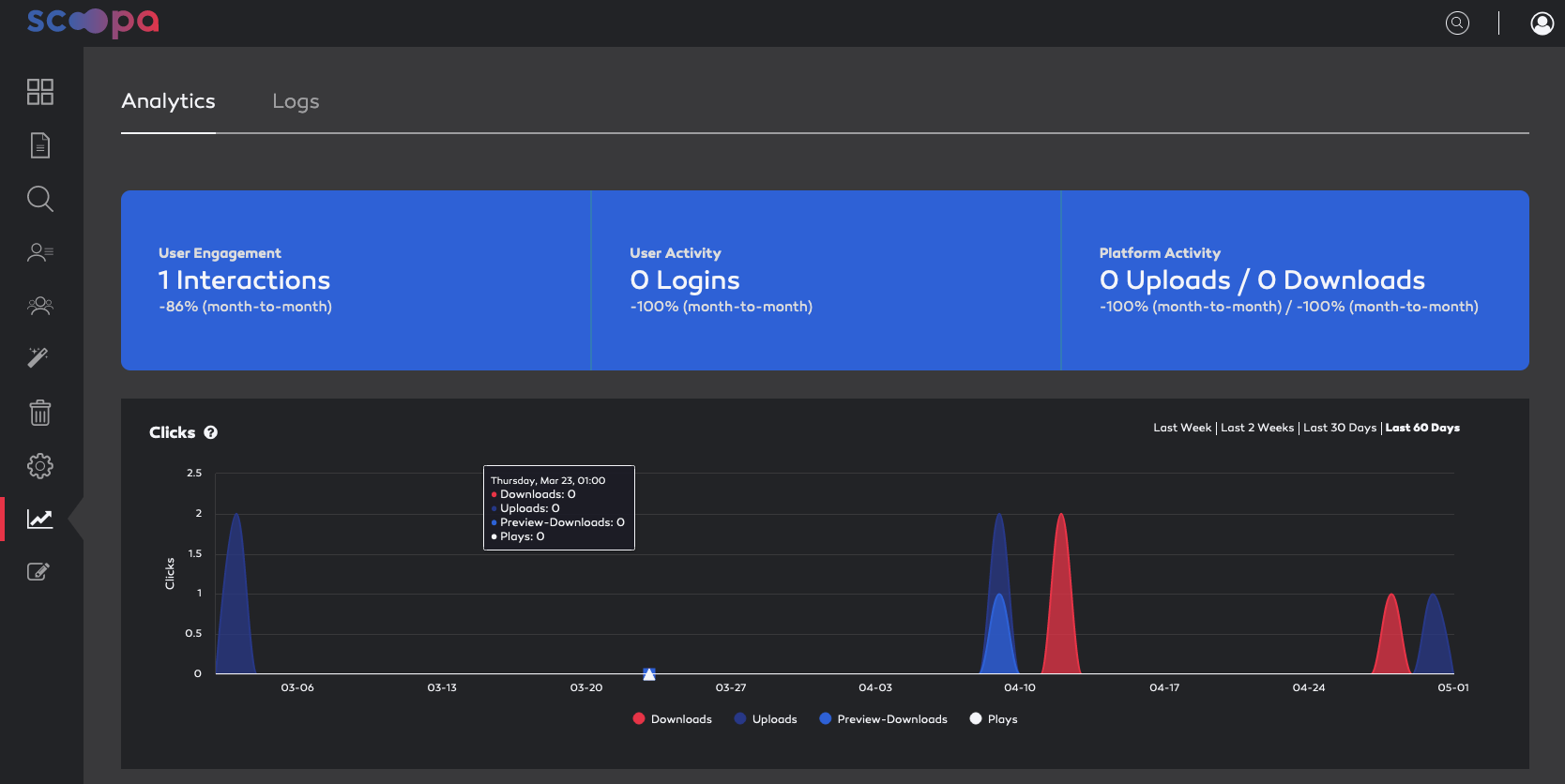Image resolution: width=1565 pixels, height=784 pixels.
Task: Toggle the Downloads series in chart legend
Action: tap(672, 719)
